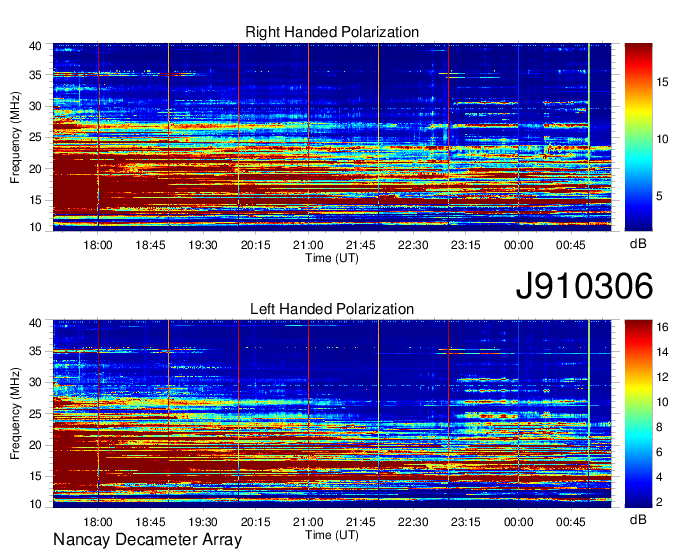Screen dimensions: 680x552
Task: Click the "12" value on the Left Handed color bar
Action: point(662,377)
